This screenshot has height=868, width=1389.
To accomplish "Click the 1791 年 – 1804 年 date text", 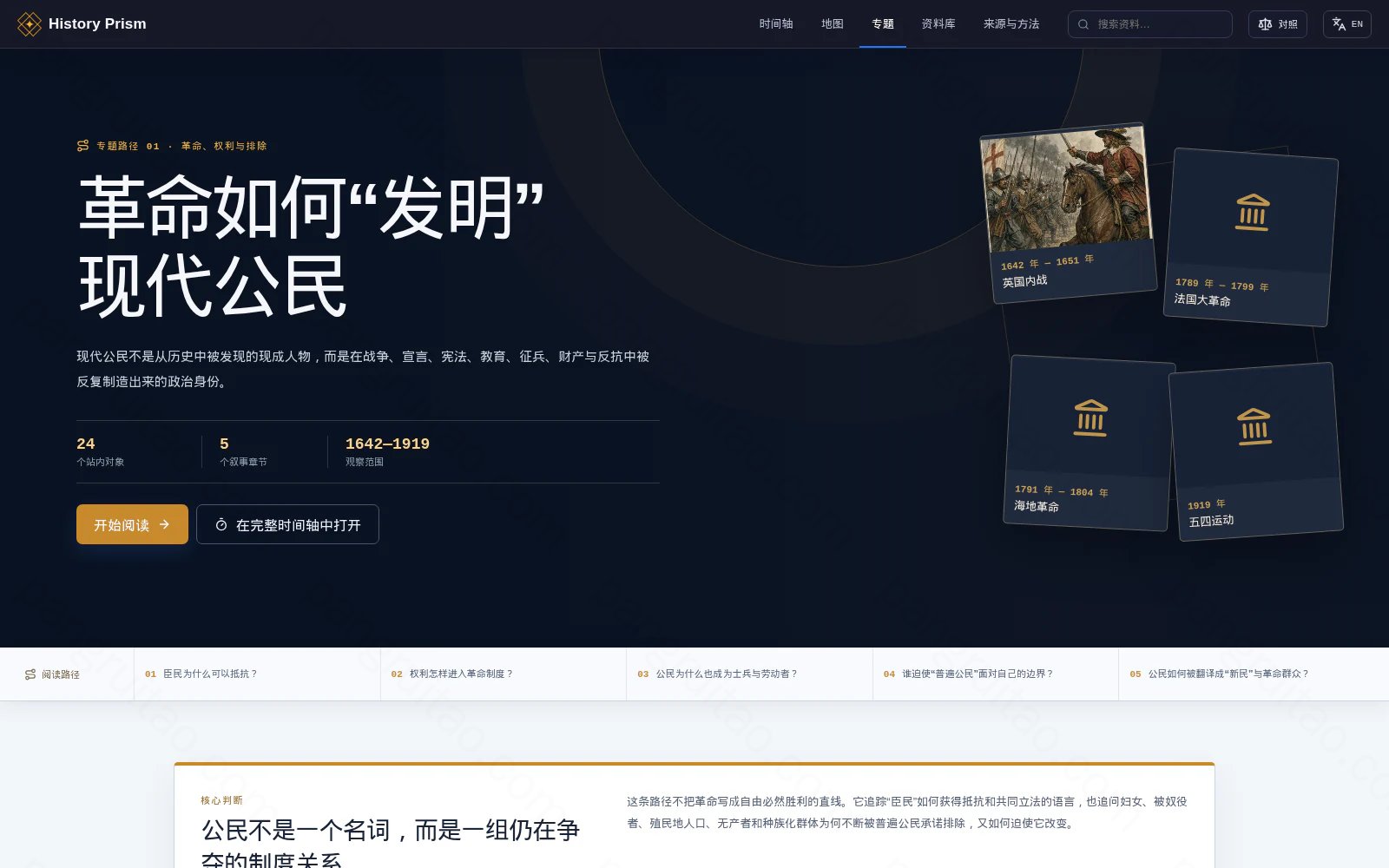I will [x=1062, y=491].
